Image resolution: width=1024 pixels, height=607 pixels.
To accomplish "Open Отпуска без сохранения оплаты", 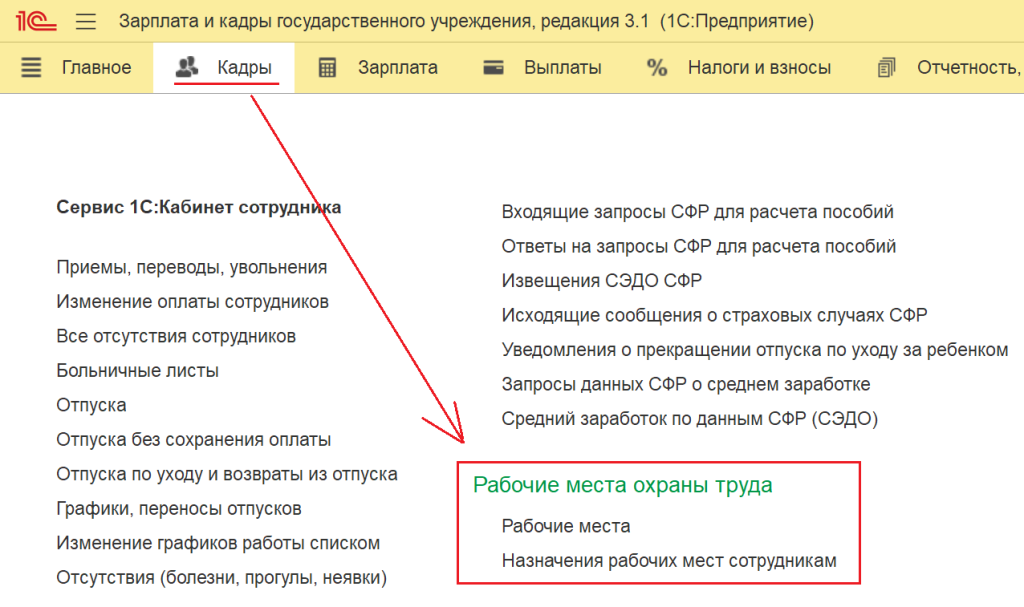I will pyautogui.click(x=193, y=440).
